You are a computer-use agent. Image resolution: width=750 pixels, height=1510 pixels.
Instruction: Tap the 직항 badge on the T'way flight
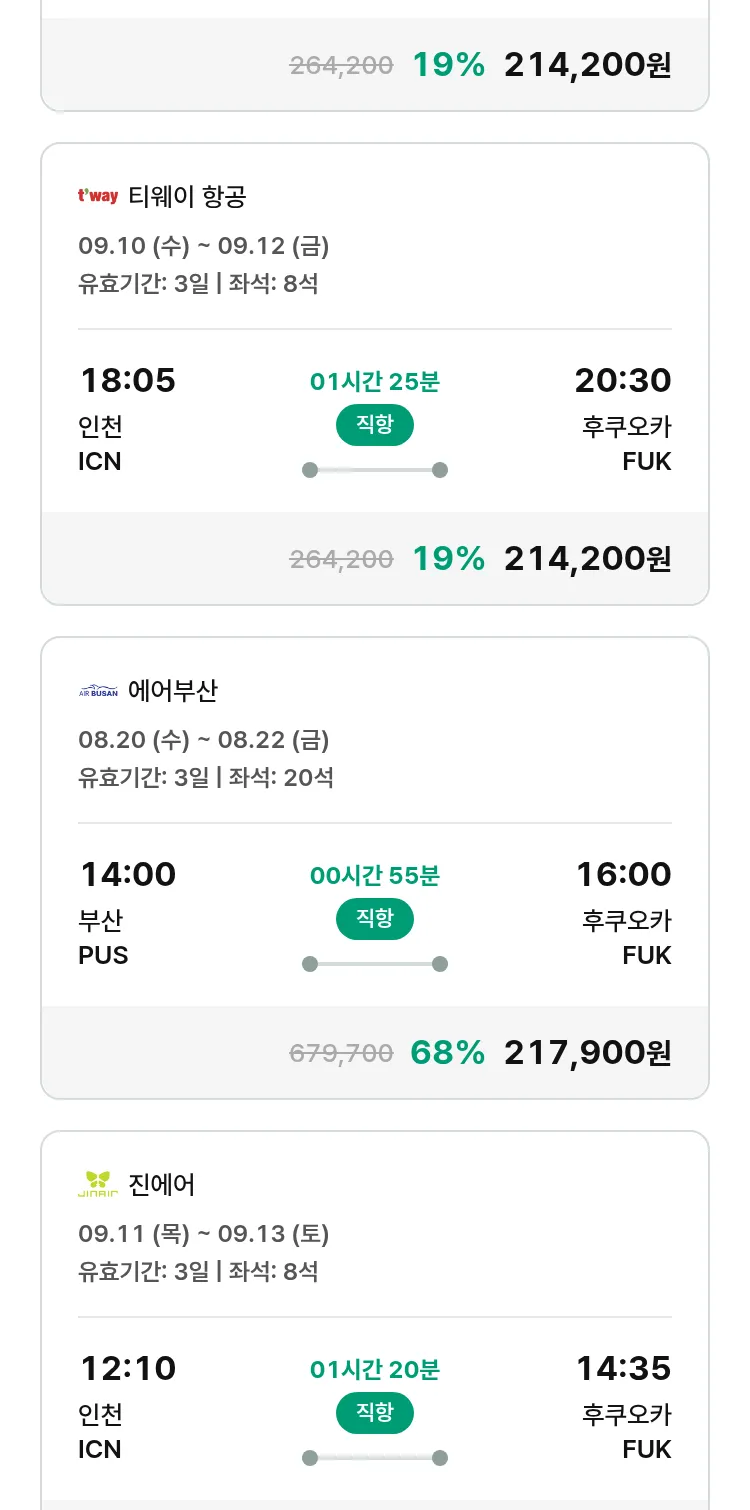pyautogui.click(x=375, y=425)
